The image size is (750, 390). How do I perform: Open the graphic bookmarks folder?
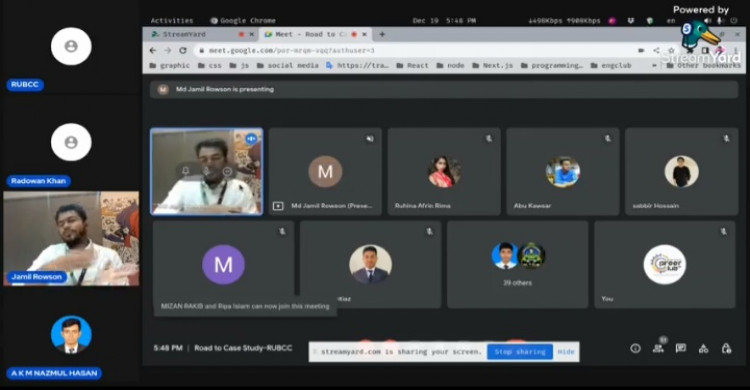(x=170, y=66)
